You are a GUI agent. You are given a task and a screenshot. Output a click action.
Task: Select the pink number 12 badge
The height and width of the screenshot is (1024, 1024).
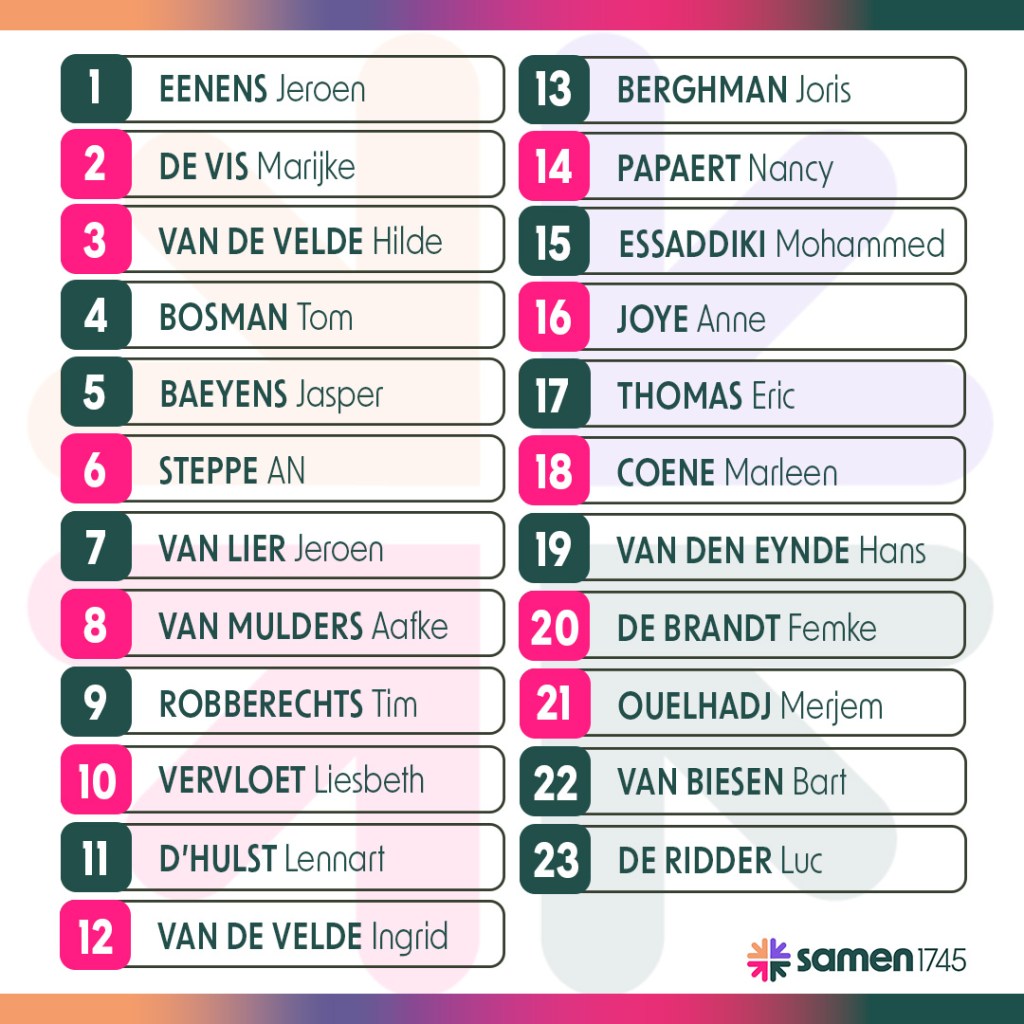pos(95,937)
